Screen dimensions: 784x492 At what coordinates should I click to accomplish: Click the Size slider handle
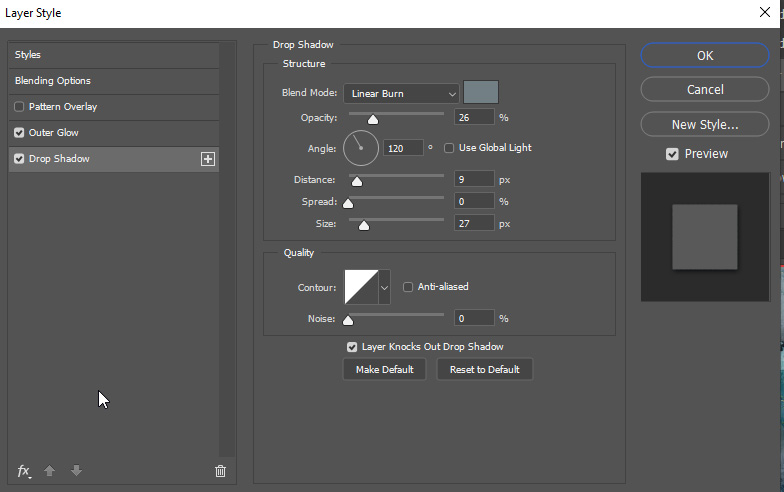point(364,225)
